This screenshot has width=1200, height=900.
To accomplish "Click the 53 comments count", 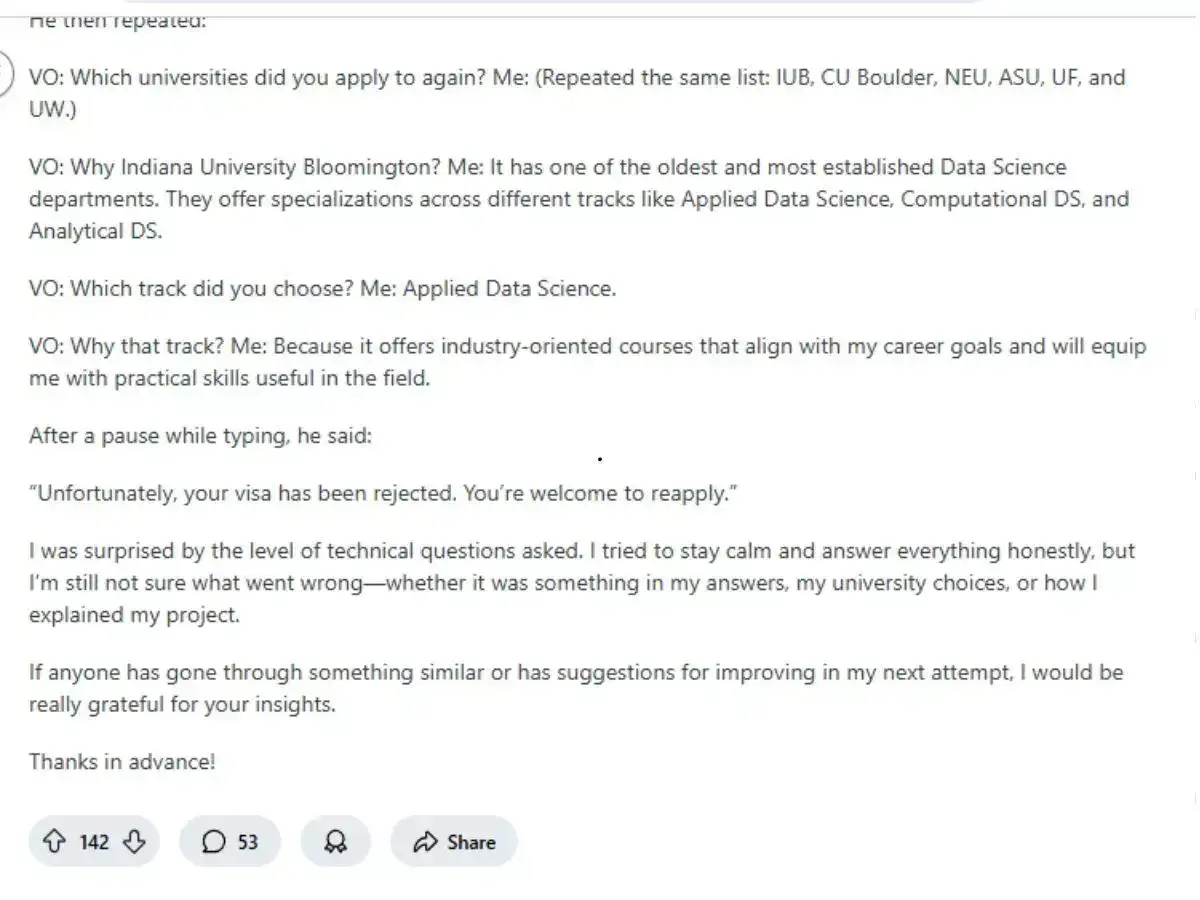I will 247,842.
